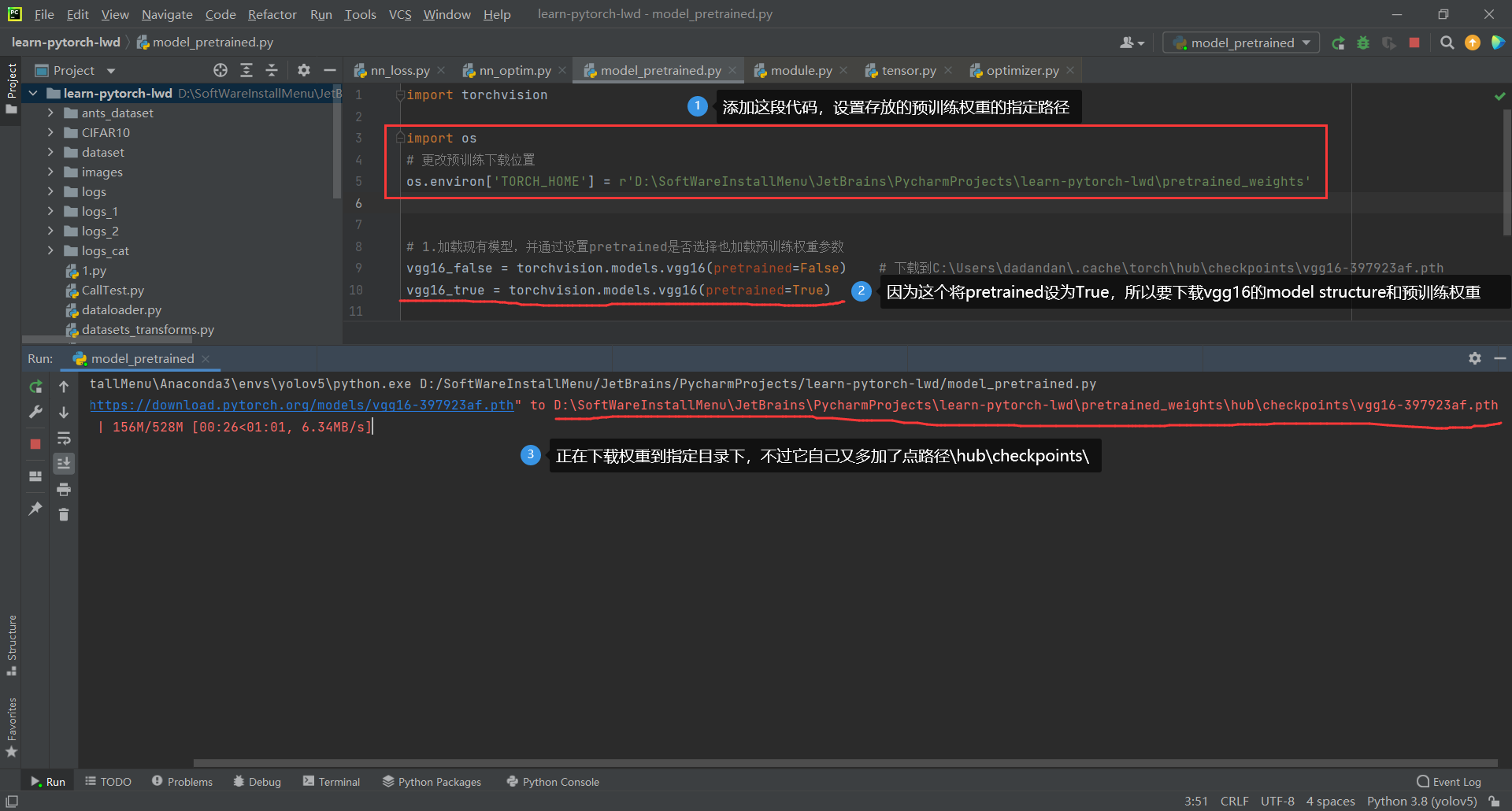1512x811 pixels.
Task: Pin the Run tab
Action: click(35, 509)
